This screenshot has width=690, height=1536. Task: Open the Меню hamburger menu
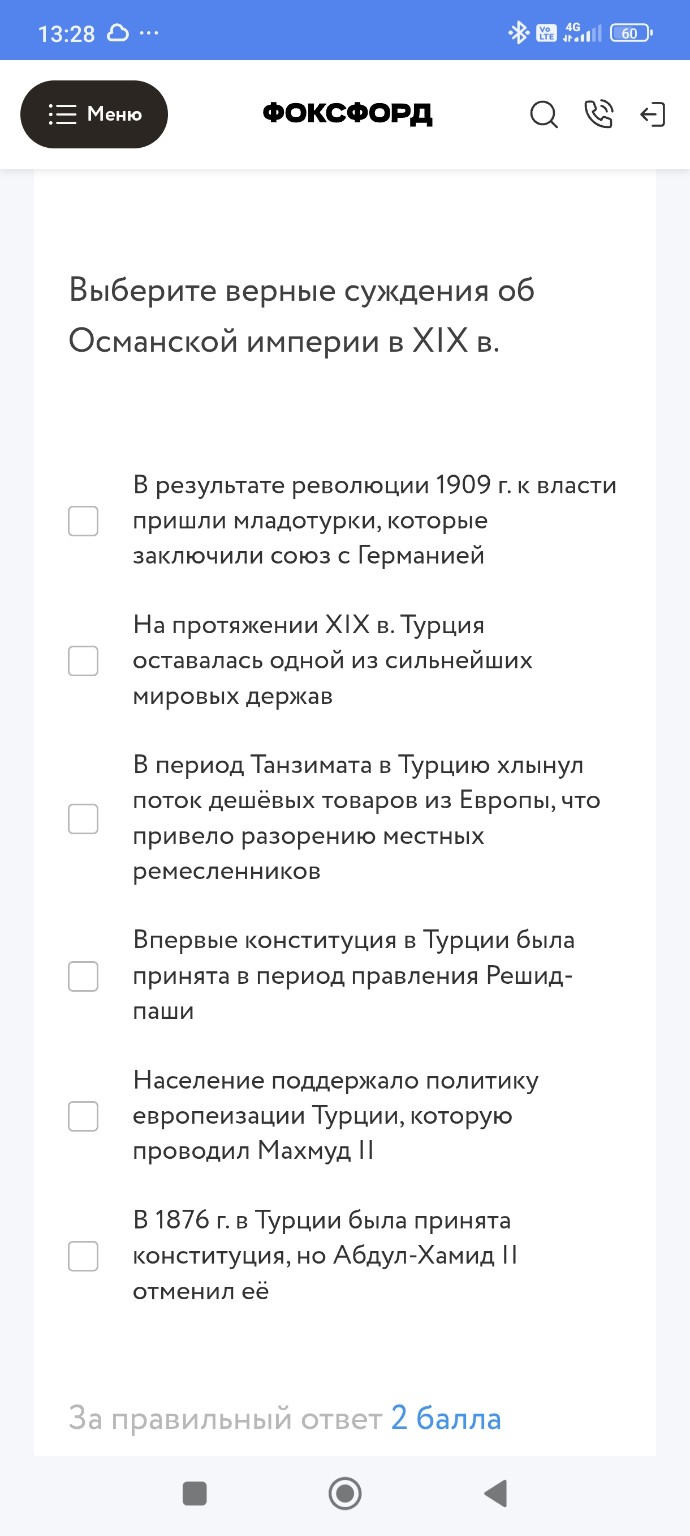click(x=94, y=113)
